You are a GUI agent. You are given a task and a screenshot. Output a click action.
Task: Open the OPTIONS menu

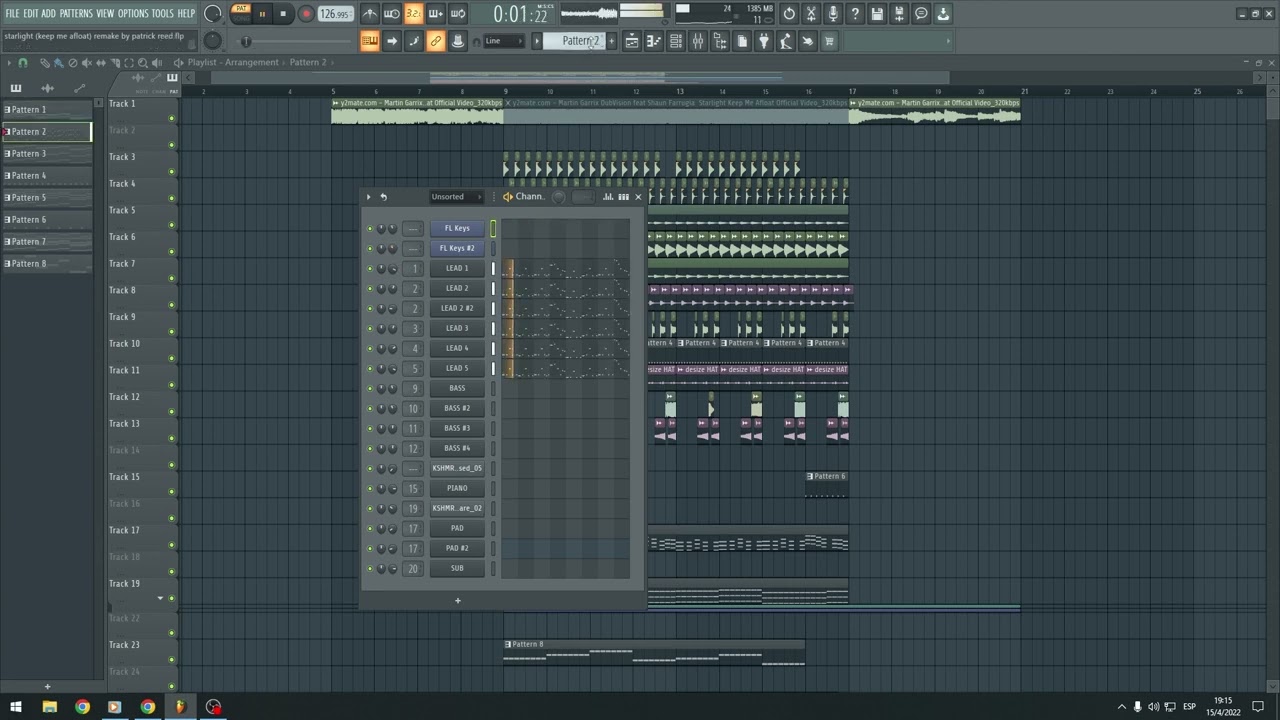[x=133, y=13]
